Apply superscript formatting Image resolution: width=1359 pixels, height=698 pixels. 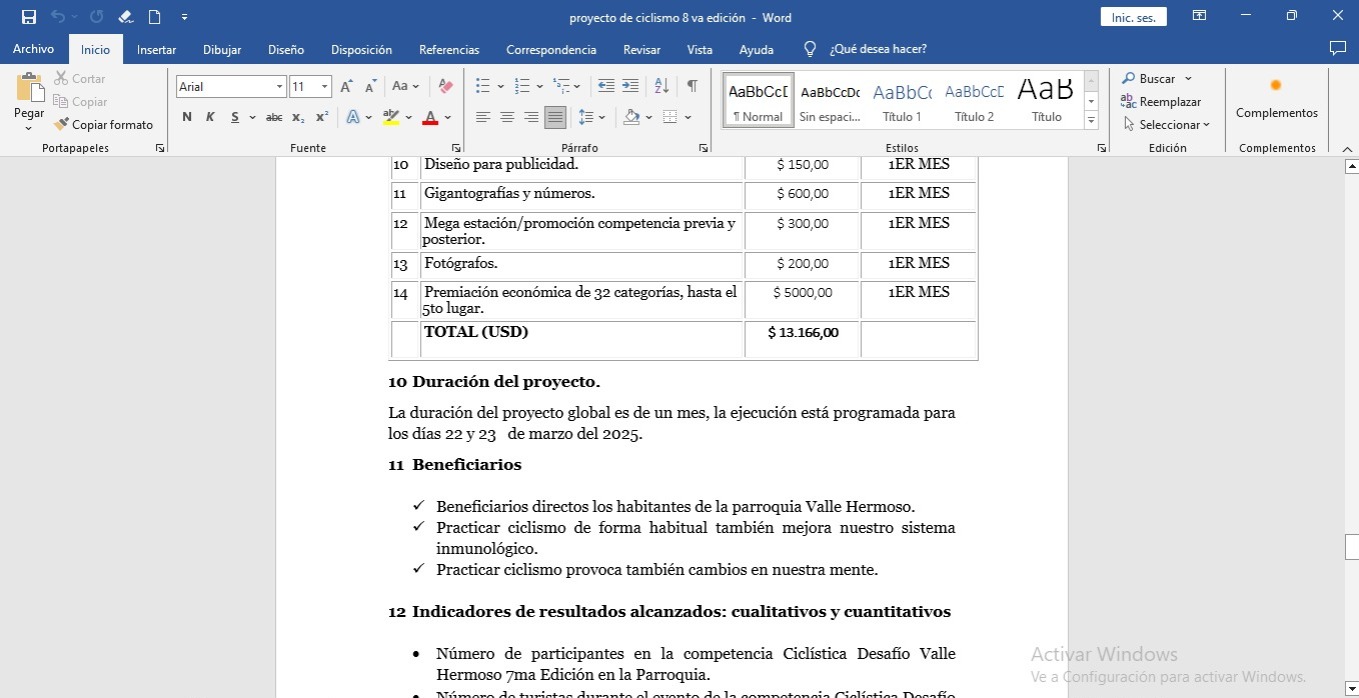click(x=322, y=117)
